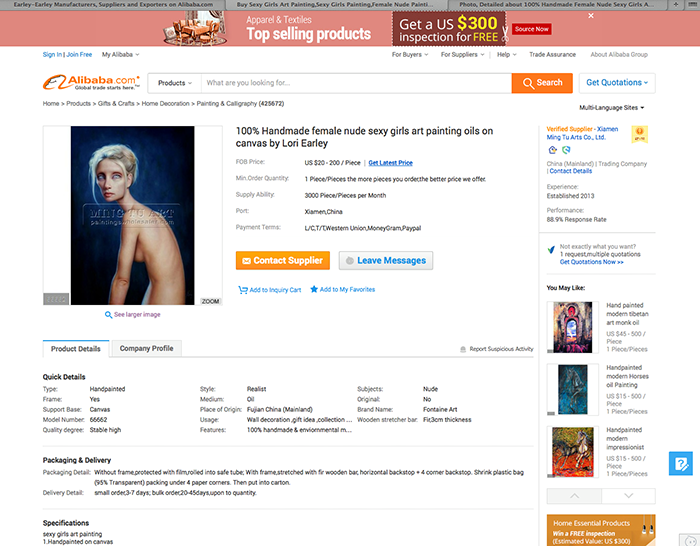Open the blue floating feedback icon
The width and height of the screenshot is (700, 546).
pos(681,463)
